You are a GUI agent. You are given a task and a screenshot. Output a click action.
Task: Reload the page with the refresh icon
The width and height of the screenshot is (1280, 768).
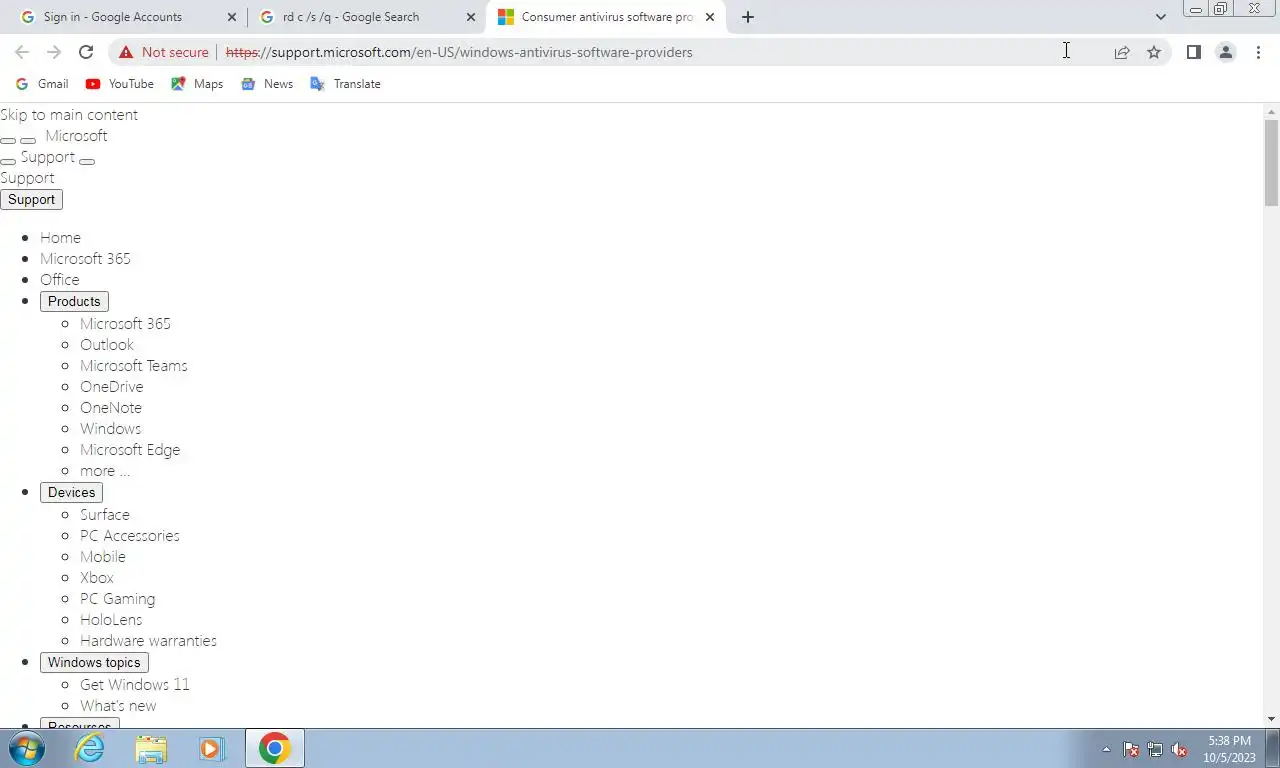[86, 52]
